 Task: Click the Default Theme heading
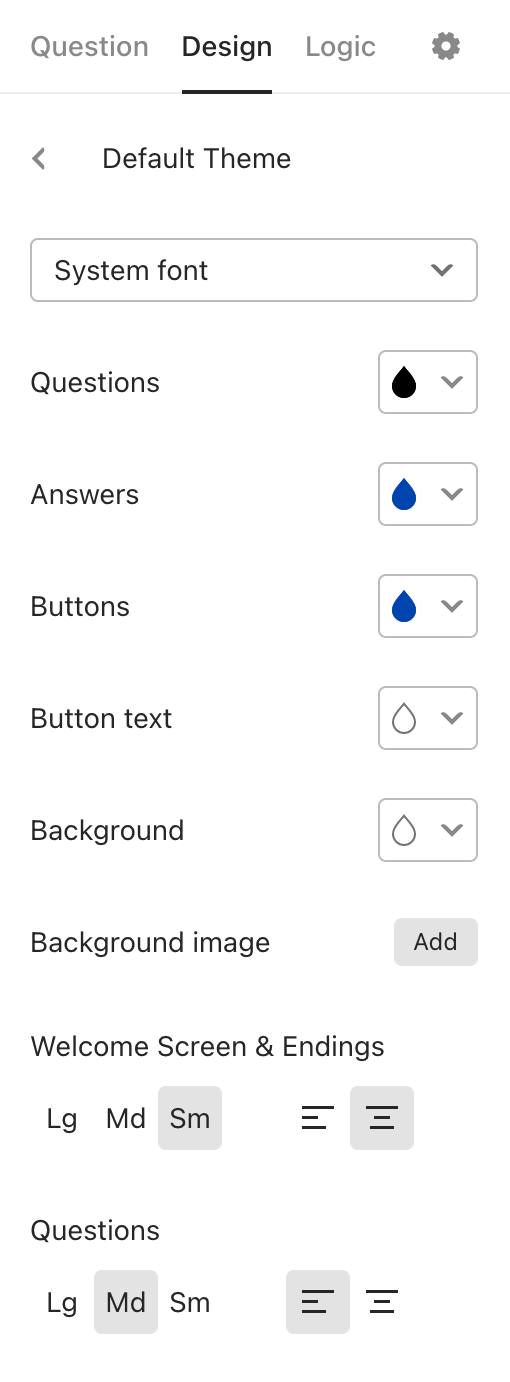[197, 158]
